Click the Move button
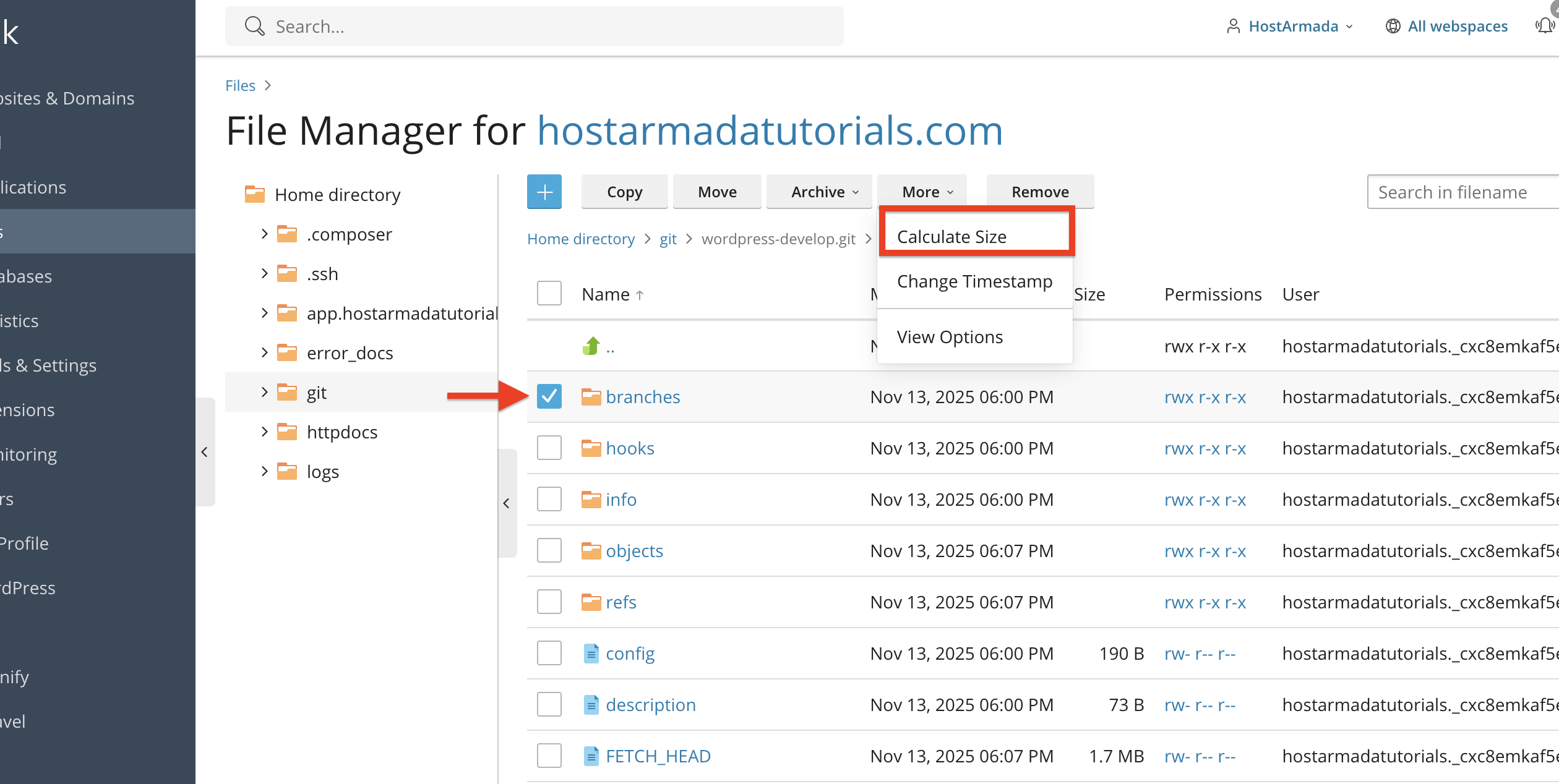This screenshot has width=1559, height=784. point(717,192)
